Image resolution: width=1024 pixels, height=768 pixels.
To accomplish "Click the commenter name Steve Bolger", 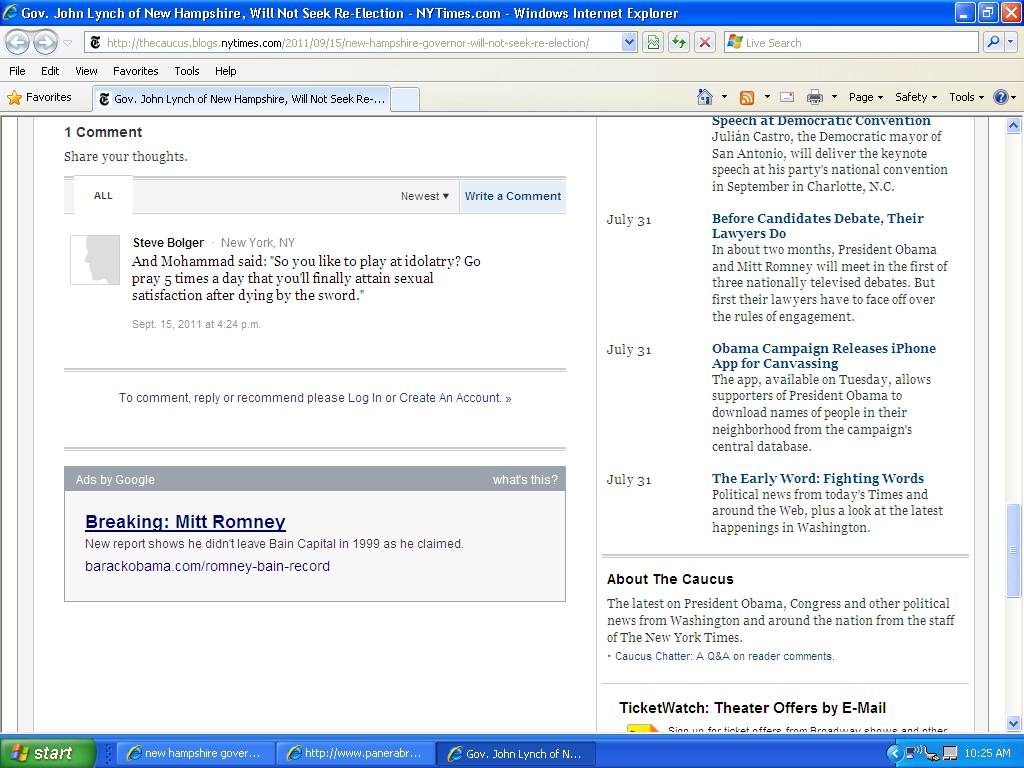I will 168,243.
